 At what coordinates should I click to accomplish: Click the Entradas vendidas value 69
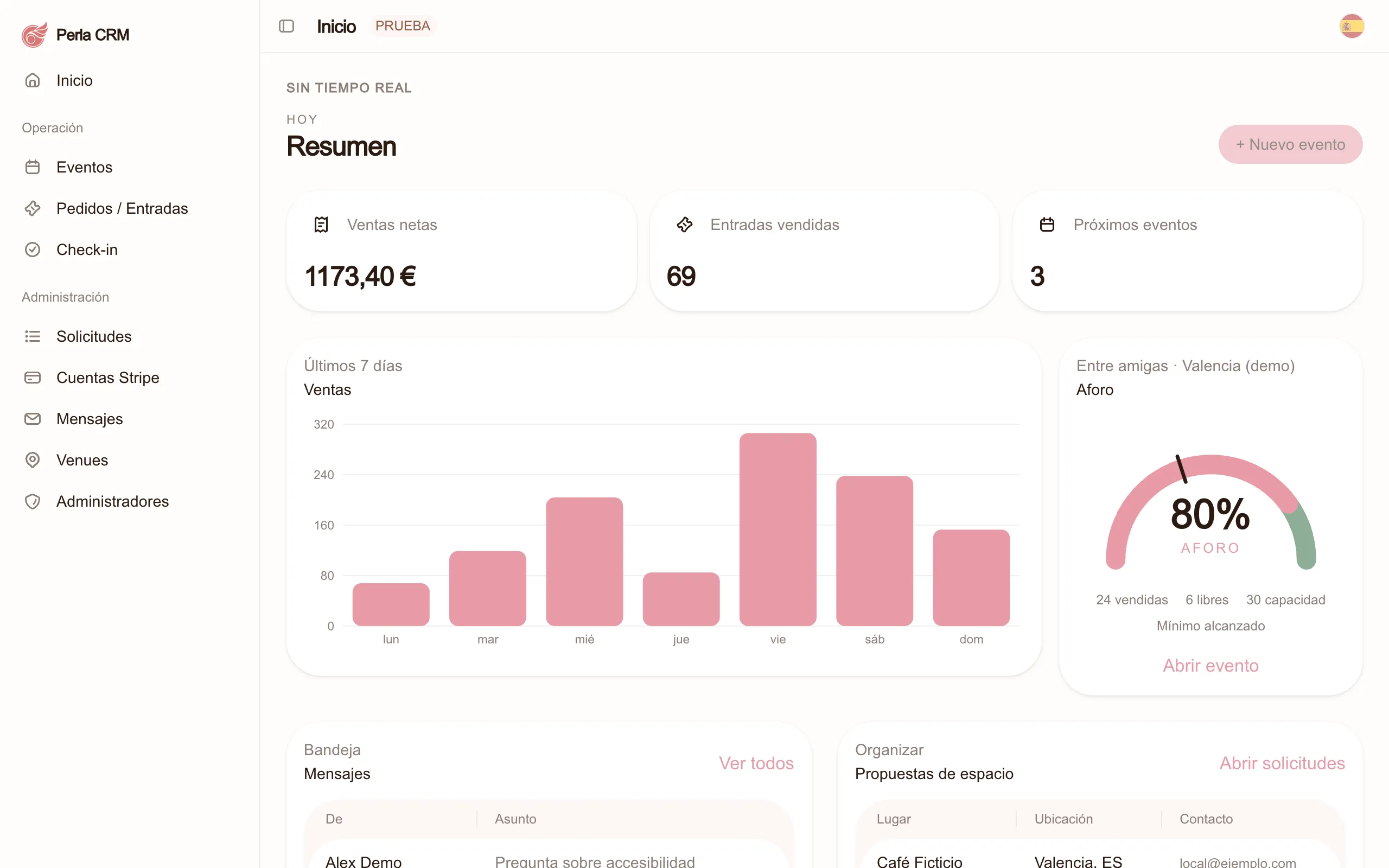point(681,276)
